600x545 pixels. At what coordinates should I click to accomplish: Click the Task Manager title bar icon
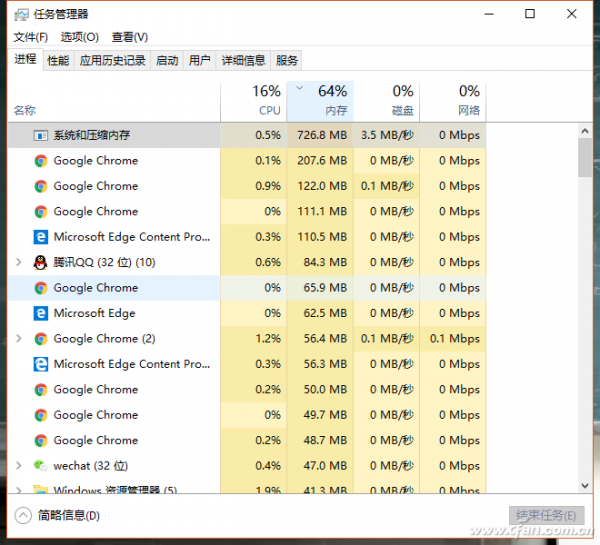[21, 15]
